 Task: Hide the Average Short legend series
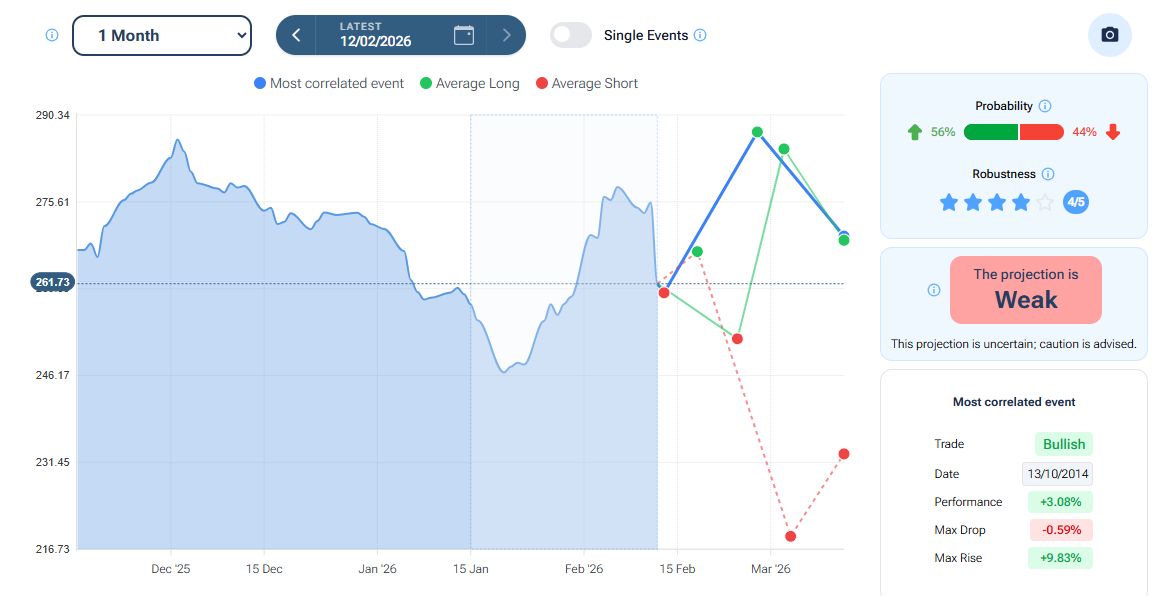[587, 84]
